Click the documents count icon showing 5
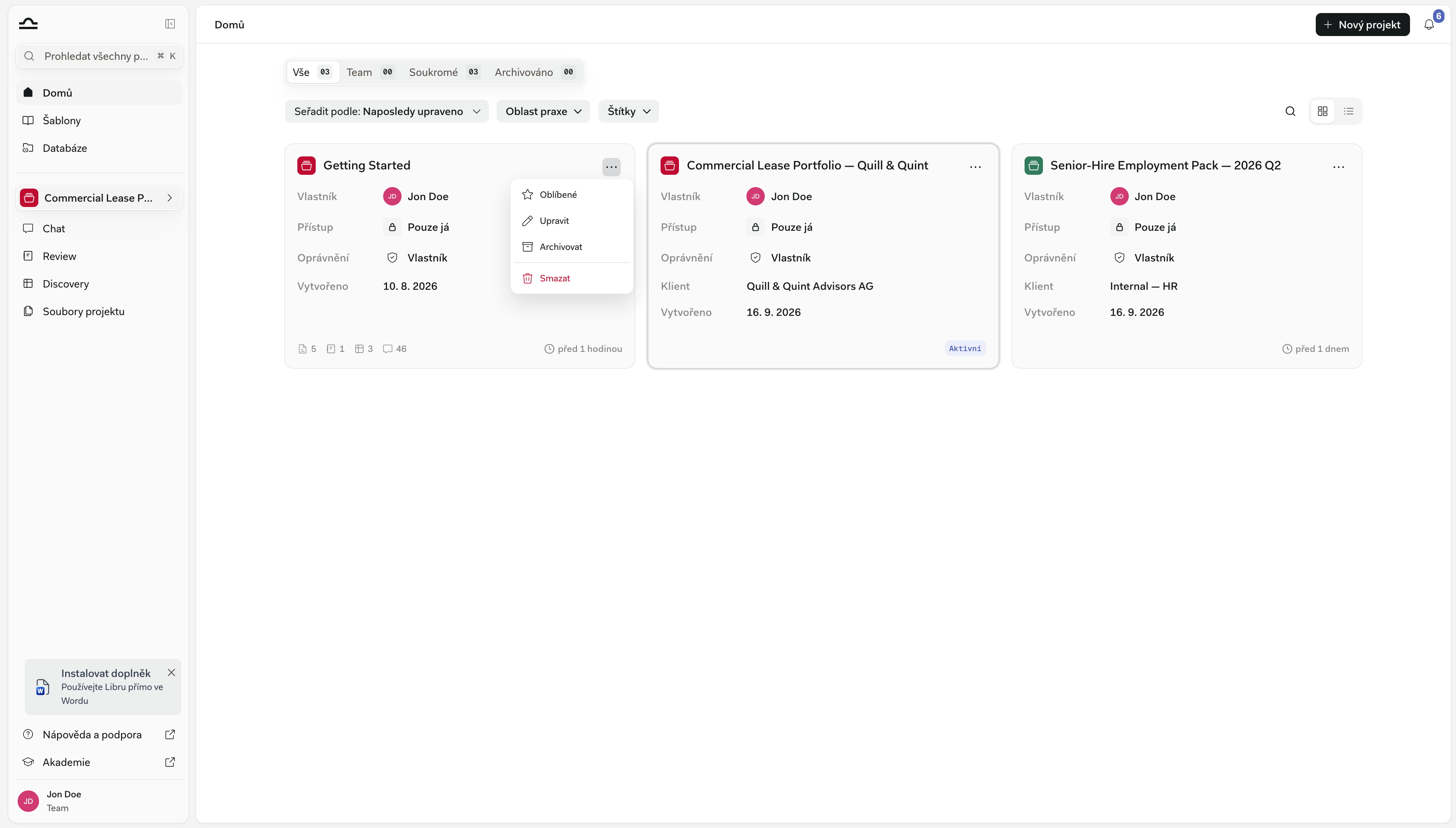The width and height of the screenshot is (1456, 828). pyautogui.click(x=302, y=349)
